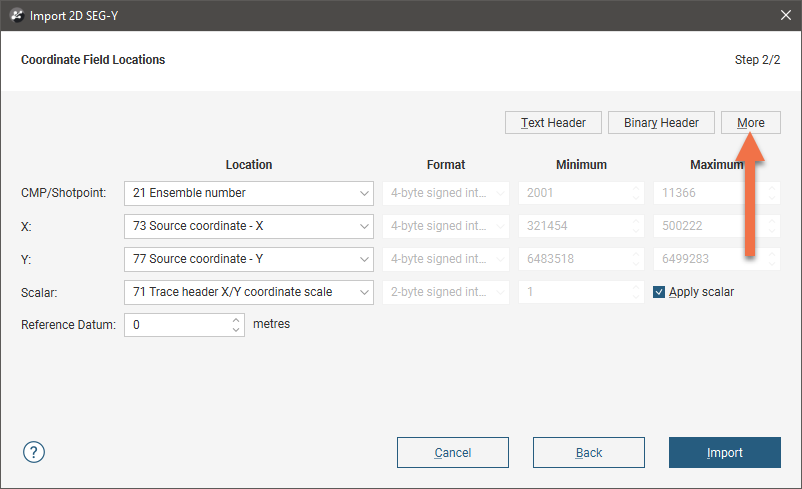
Task: Click the CMP/Shotpoint Minimum value field
Action: pyautogui.click(x=576, y=193)
